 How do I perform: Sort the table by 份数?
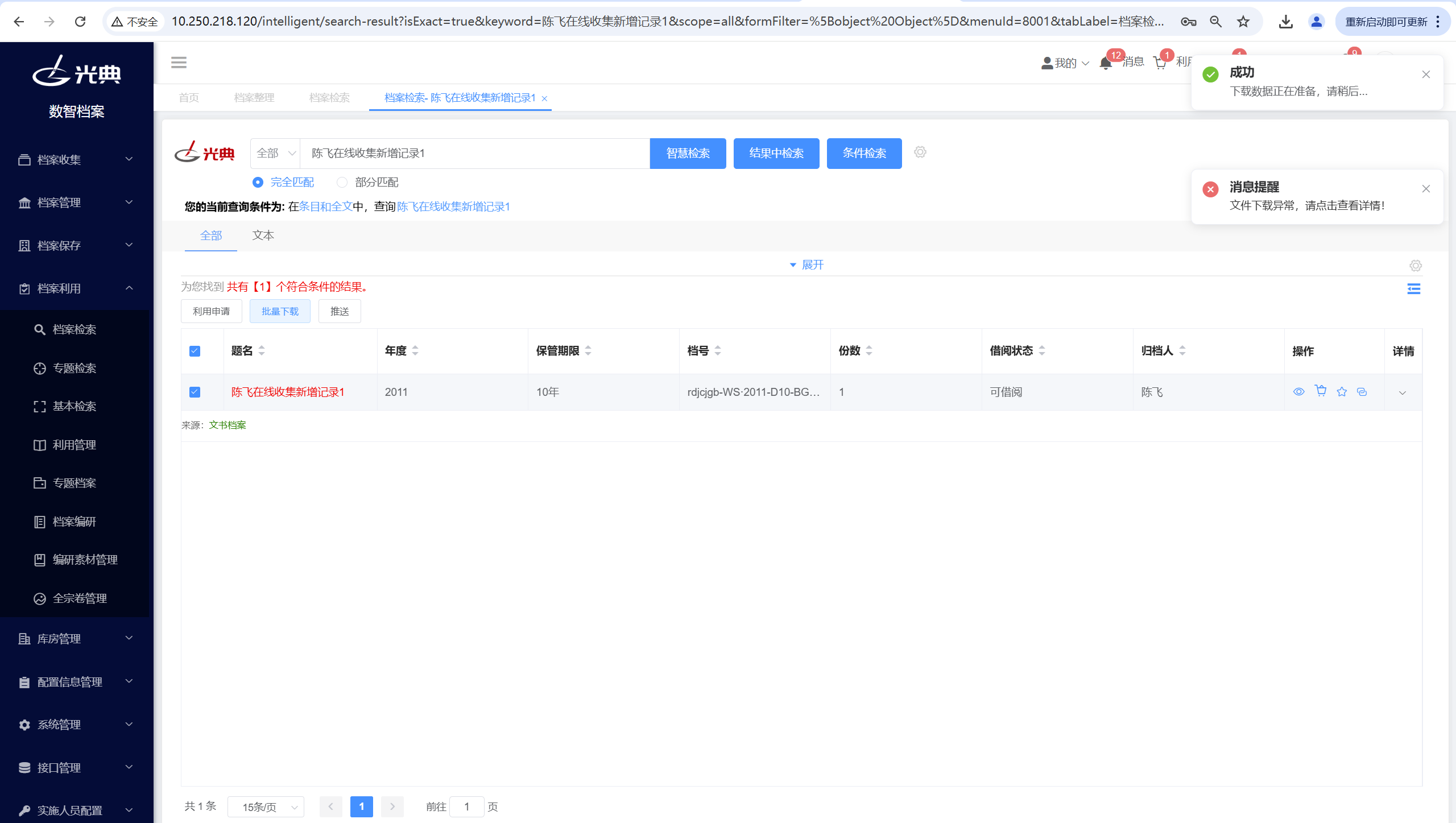(x=869, y=351)
